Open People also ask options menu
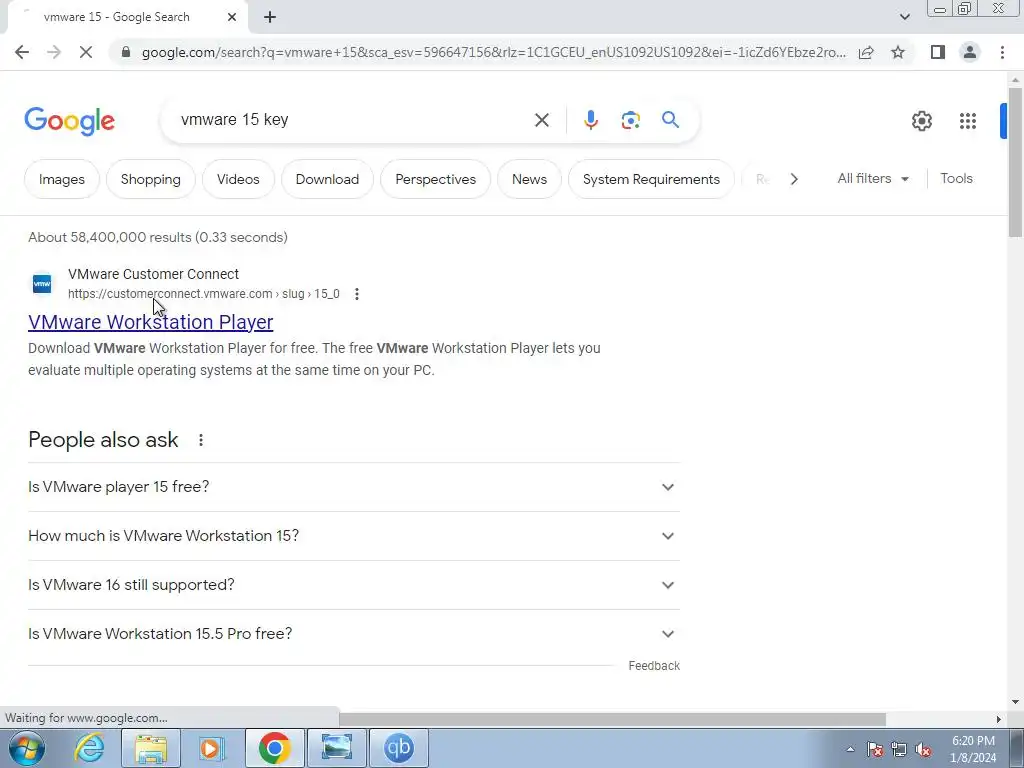Viewport: 1024px width, 768px height. [x=200, y=440]
